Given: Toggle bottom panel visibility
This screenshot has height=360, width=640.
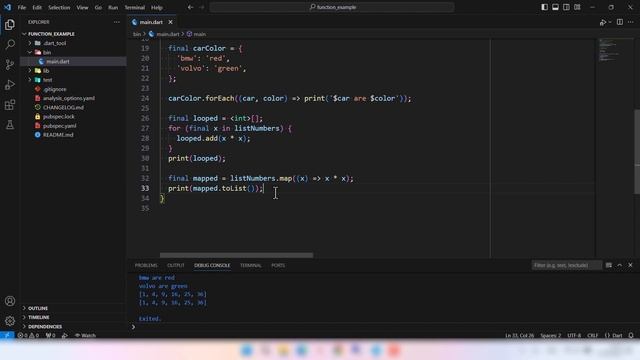Looking at the screenshot, I should click(555, 7).
